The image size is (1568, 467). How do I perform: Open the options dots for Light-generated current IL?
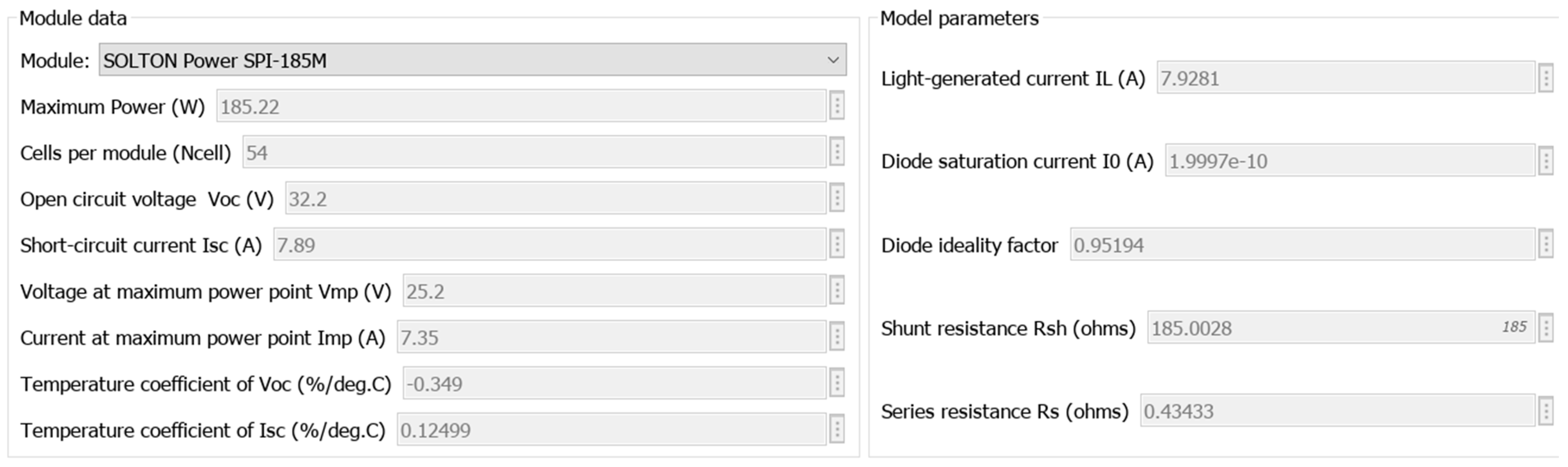(1545, 79)
